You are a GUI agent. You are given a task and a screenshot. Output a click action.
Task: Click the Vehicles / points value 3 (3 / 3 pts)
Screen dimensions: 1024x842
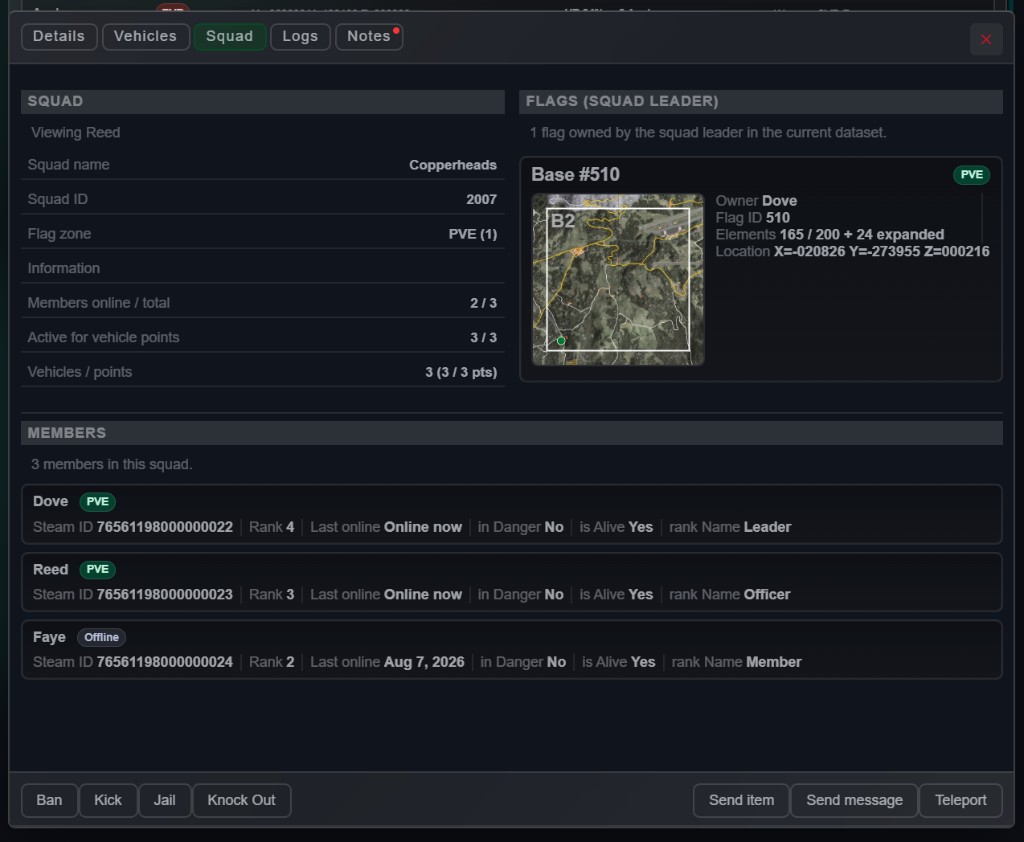[x=461, y=372]
